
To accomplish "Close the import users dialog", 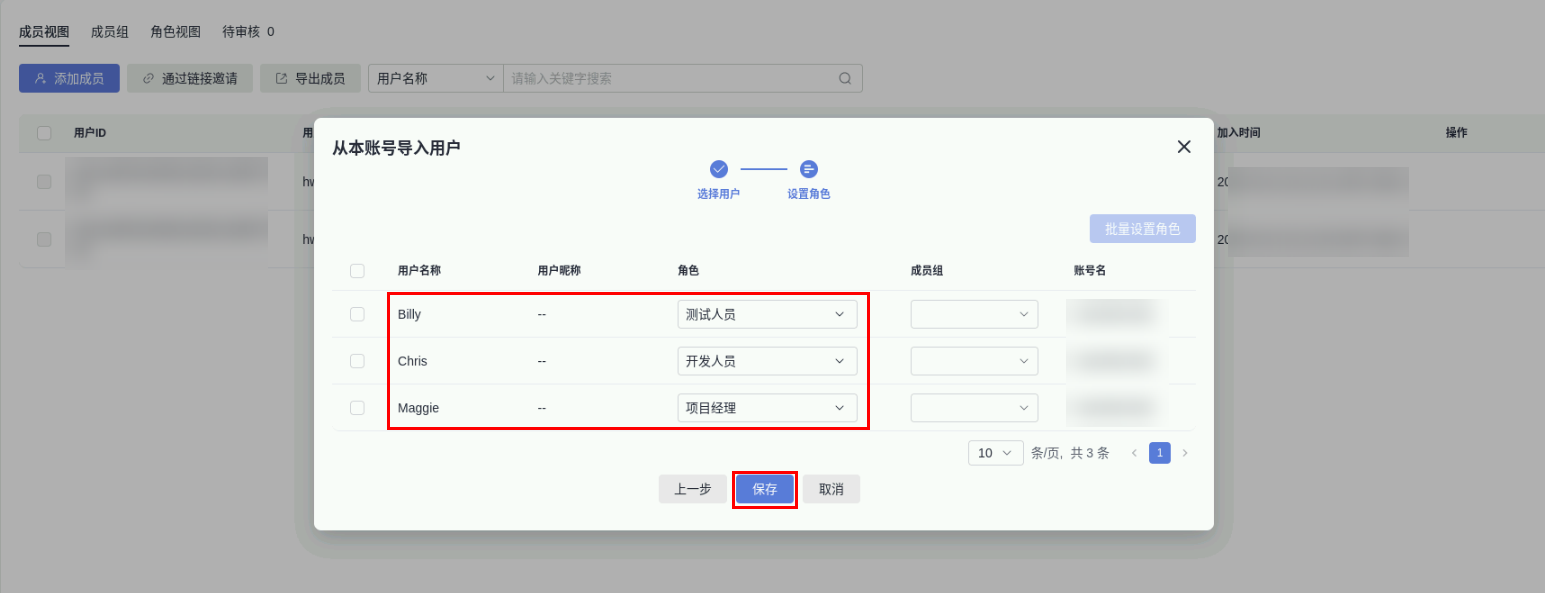I will pyautogui.click(x=1184, y=147).
